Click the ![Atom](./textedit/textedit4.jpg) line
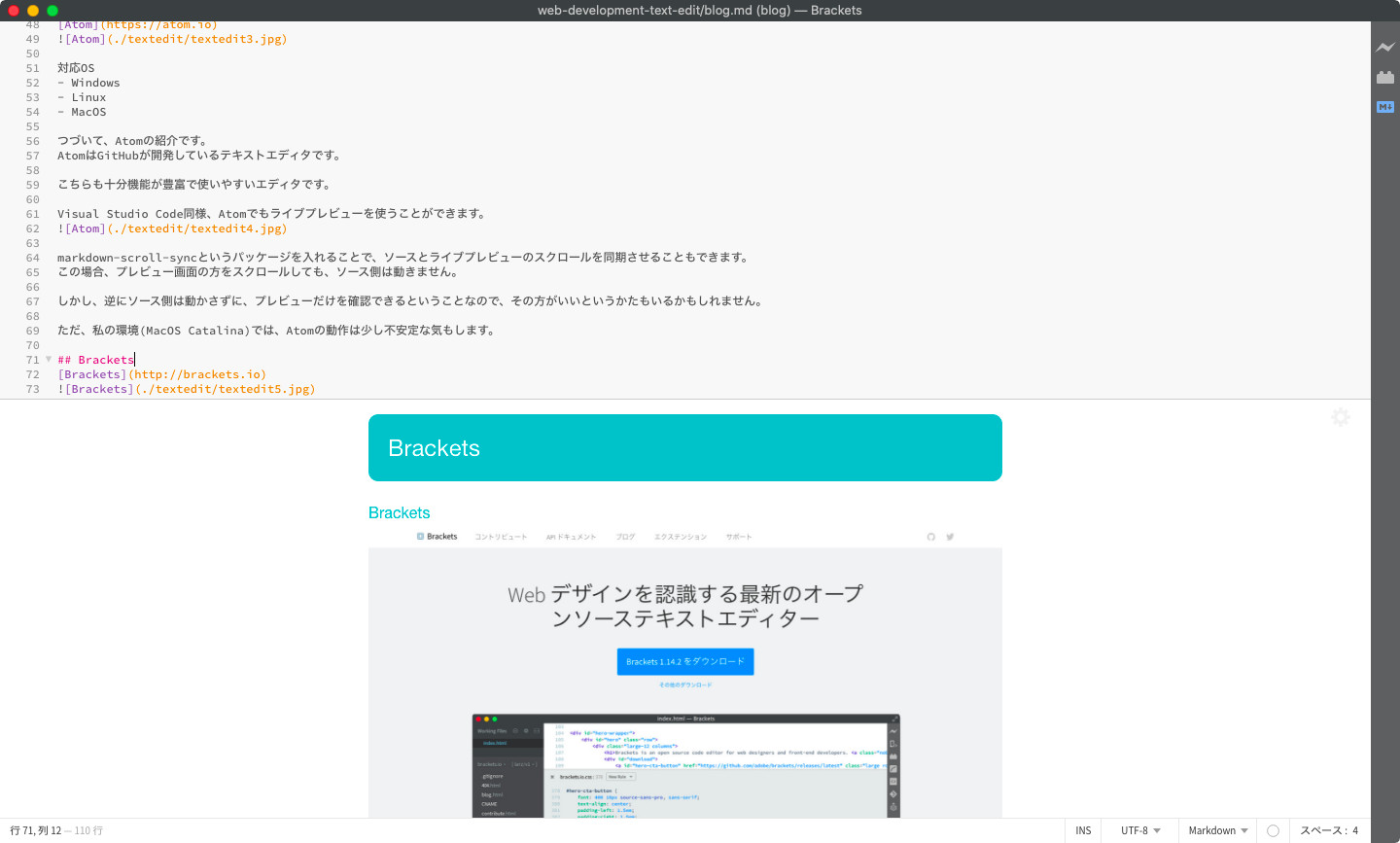Image resolution: width=1400 pixels, height=843 pixels. [x=172, y=228]
